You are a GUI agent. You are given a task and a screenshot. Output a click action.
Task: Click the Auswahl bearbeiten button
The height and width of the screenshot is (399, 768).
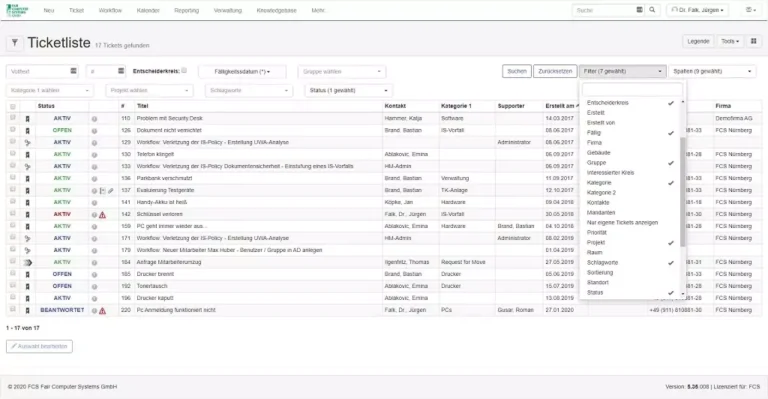point(39,347)
